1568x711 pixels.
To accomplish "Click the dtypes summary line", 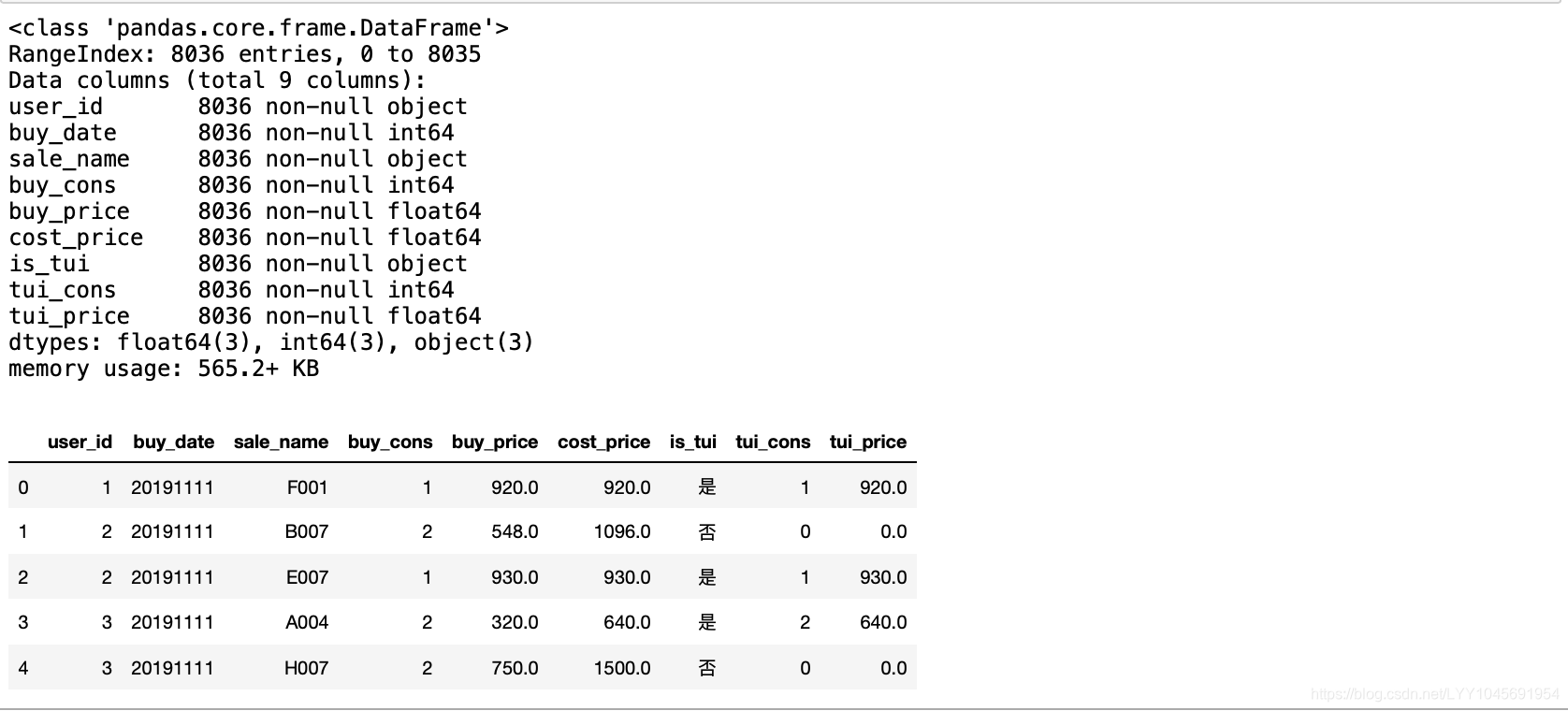I will (271, 342).
